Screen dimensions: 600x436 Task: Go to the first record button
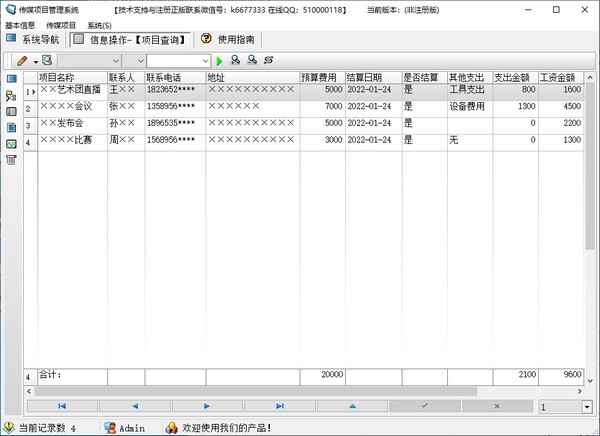[x=62, y=406]
